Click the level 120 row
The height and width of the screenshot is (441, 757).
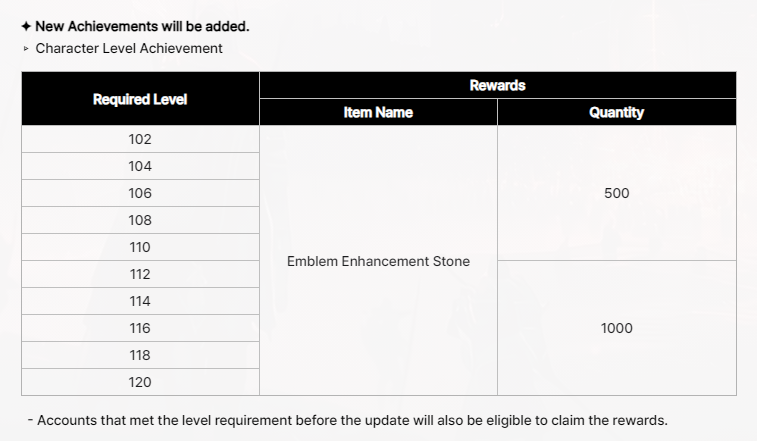(x=140, y=382)
